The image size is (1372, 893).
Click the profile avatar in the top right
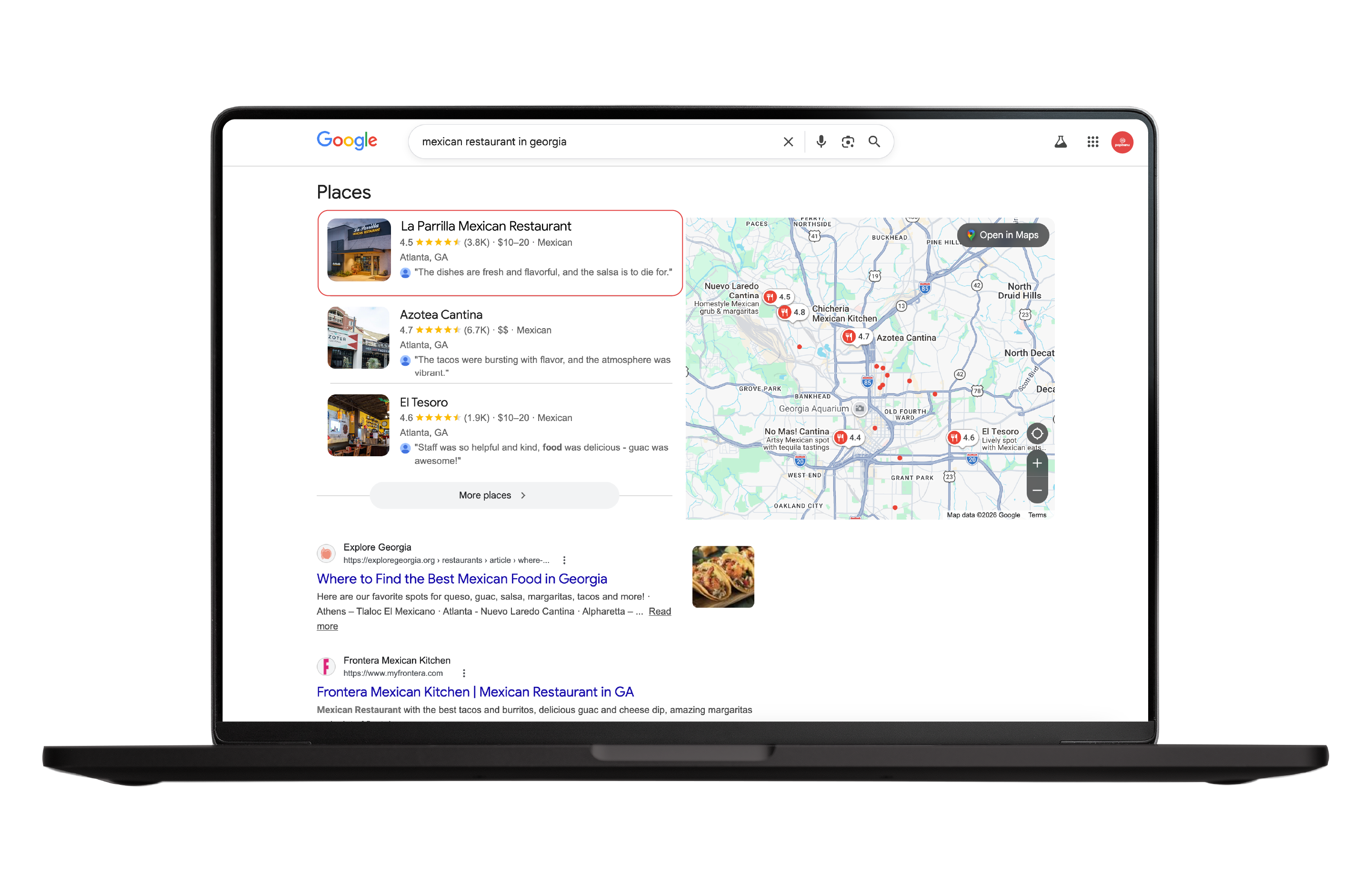[x=1122, y=142]
